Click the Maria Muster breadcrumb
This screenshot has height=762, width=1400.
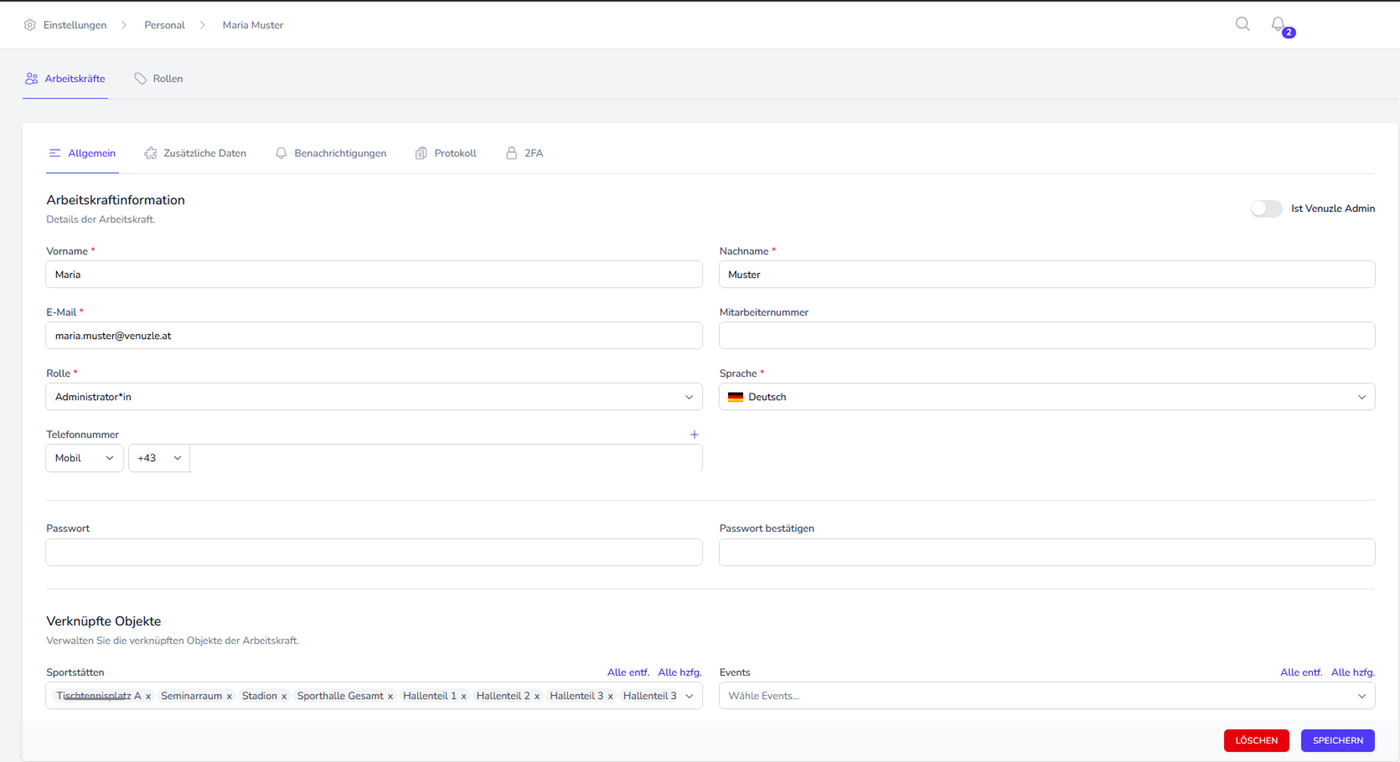click(253, 25)
